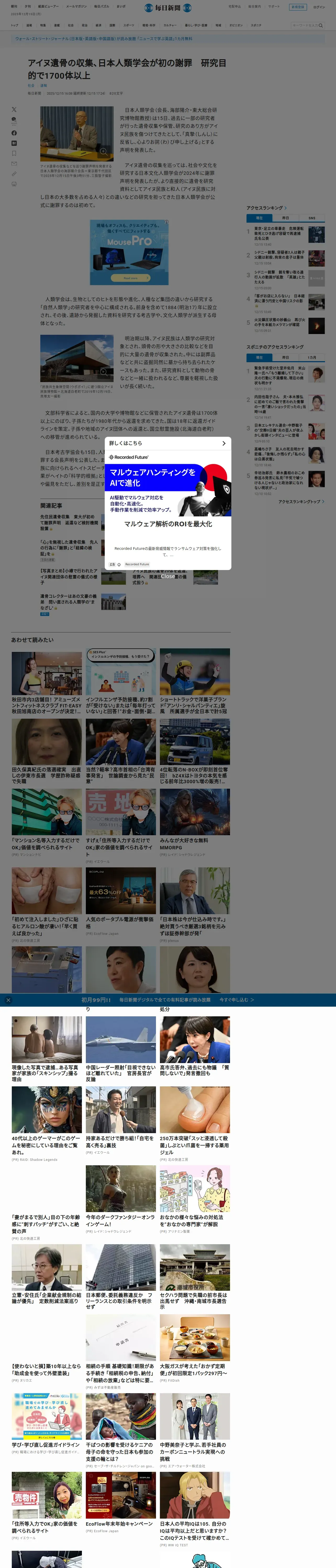Open 田久保真紀氏の落選確実 card

coord(46,752)
